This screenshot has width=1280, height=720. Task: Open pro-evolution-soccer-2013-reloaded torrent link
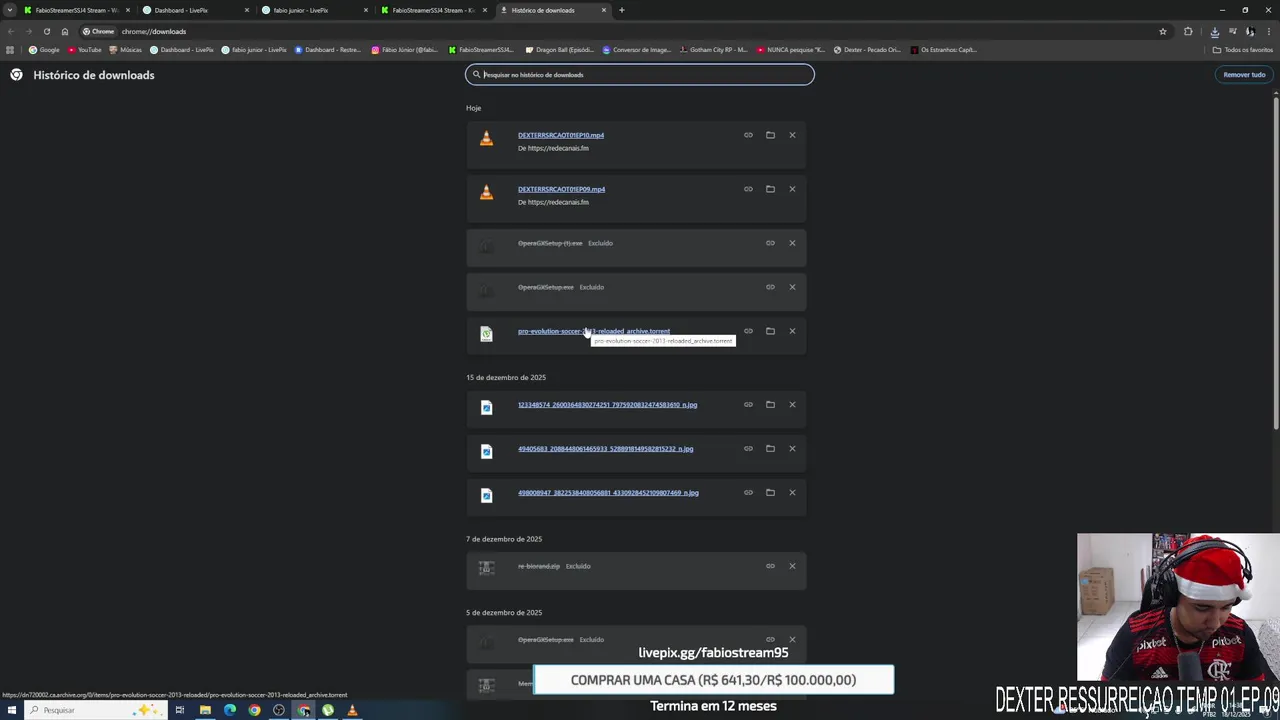click(x=594, y=331)
